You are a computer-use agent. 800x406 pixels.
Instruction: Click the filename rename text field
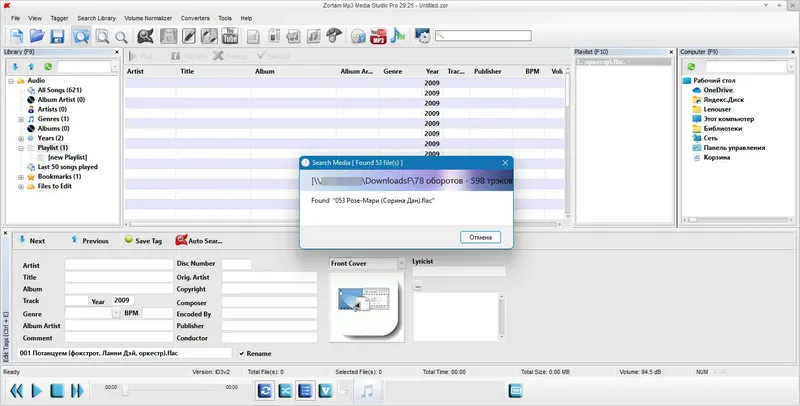124,353
